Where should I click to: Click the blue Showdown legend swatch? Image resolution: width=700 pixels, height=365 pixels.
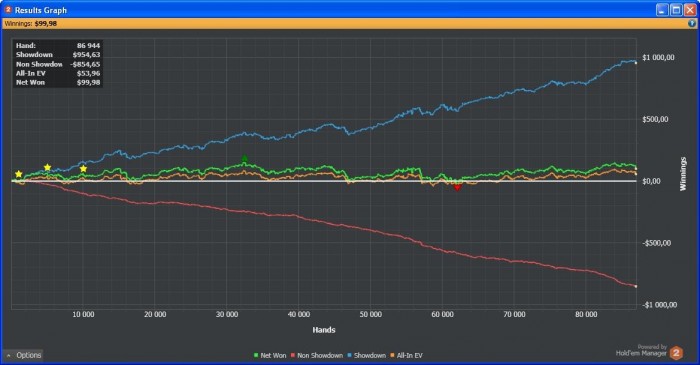pos(350,356)
